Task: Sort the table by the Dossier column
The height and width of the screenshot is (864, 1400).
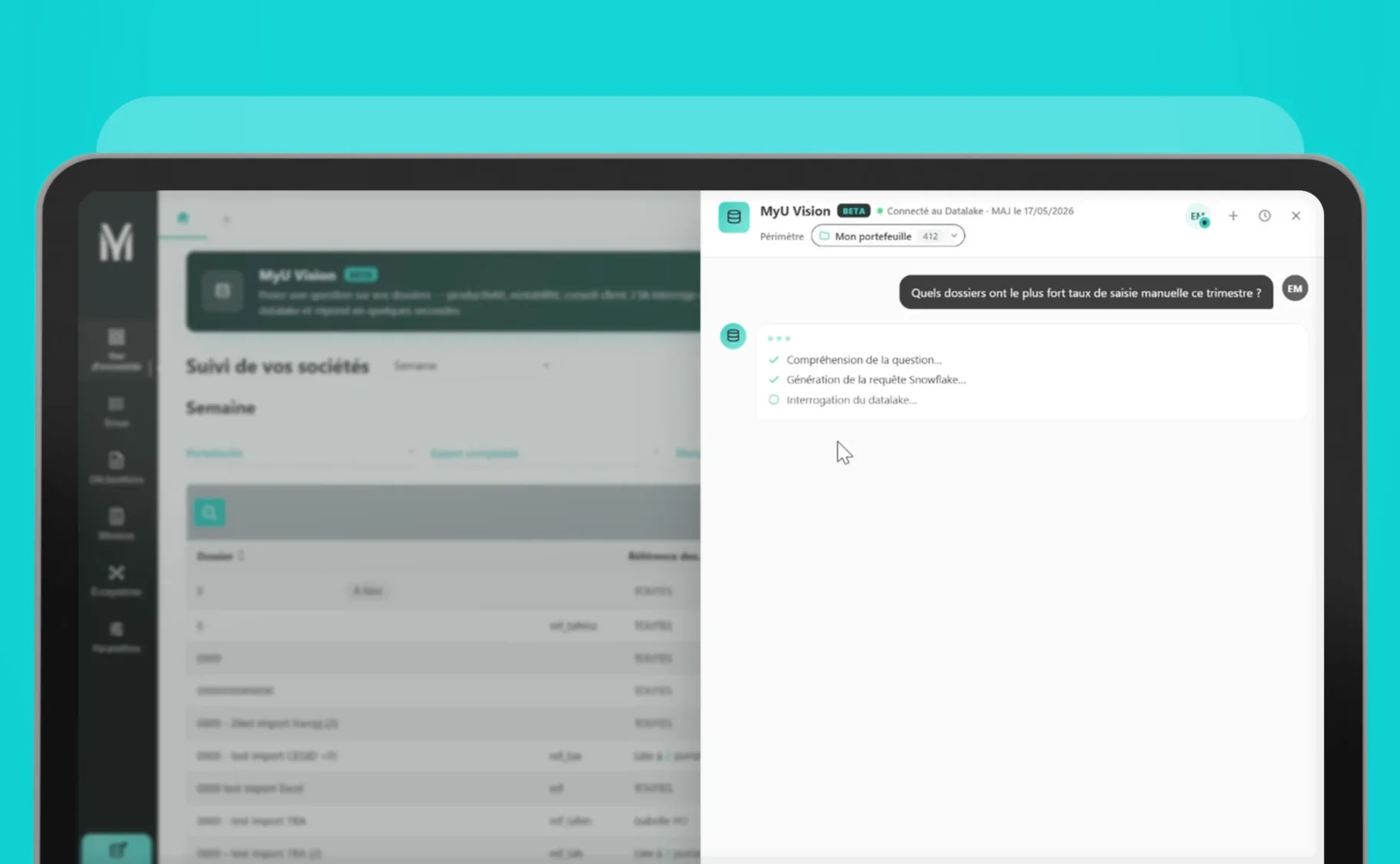Action: coord(220,556)
